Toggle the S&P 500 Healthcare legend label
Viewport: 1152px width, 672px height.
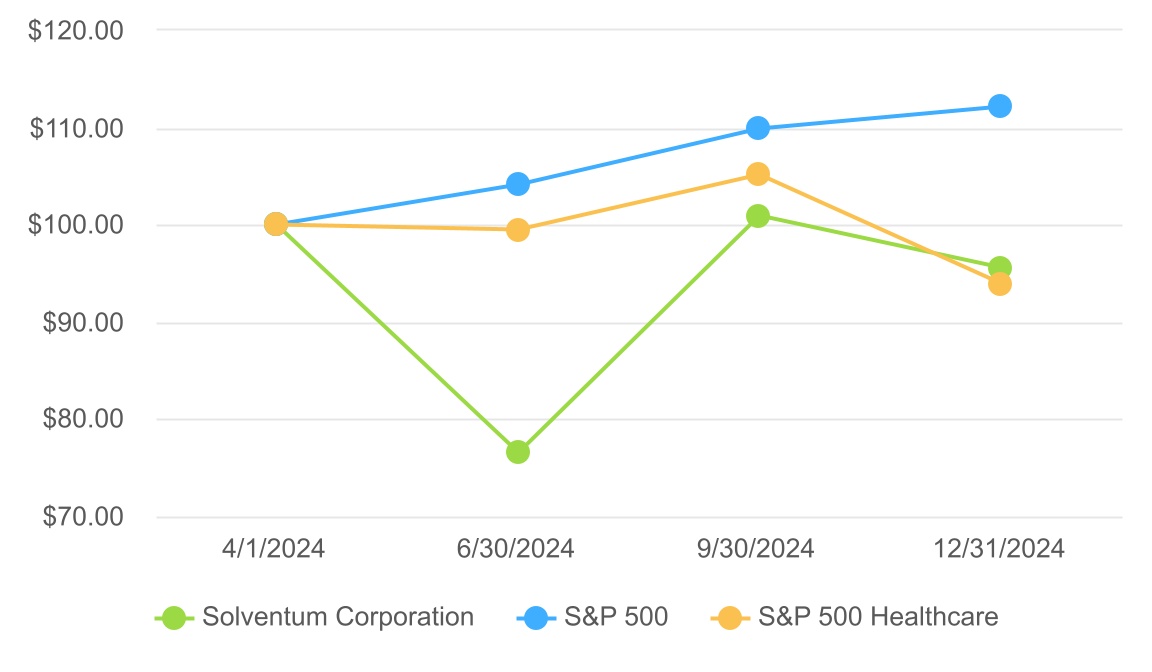(877, 617)
